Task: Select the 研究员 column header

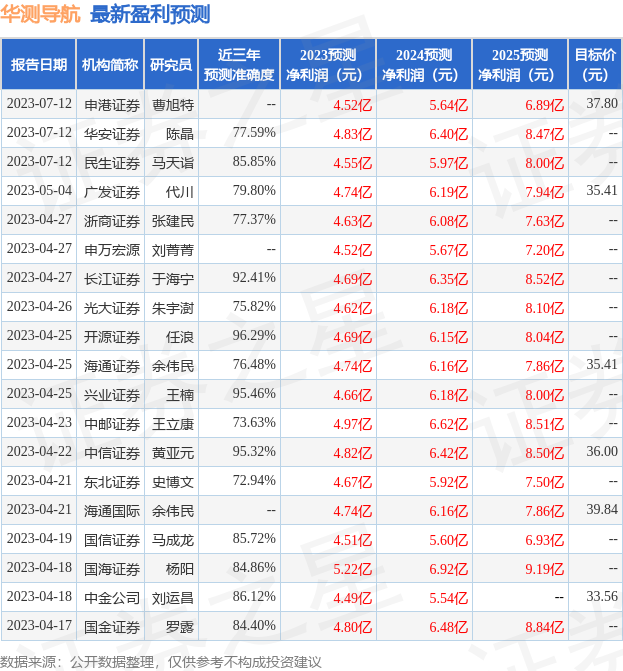Action: 171,65
